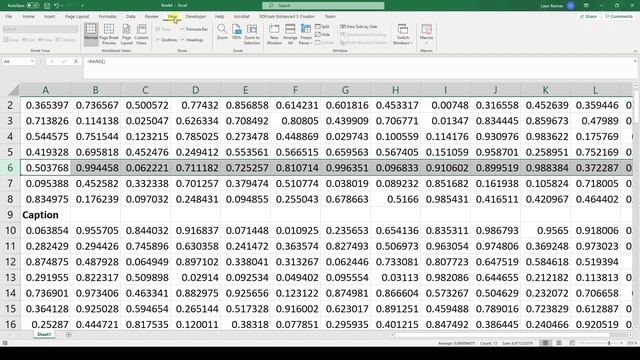Open the File tab
Image resolution: width=640 pixels, height=360 pixels.
[9, 16]
